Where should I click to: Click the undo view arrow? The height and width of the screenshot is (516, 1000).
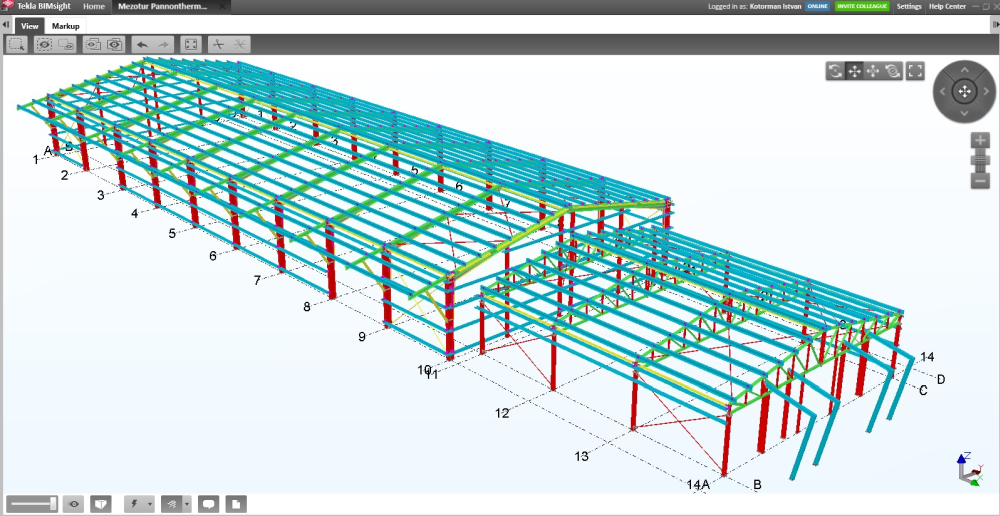tap(142, 44)
